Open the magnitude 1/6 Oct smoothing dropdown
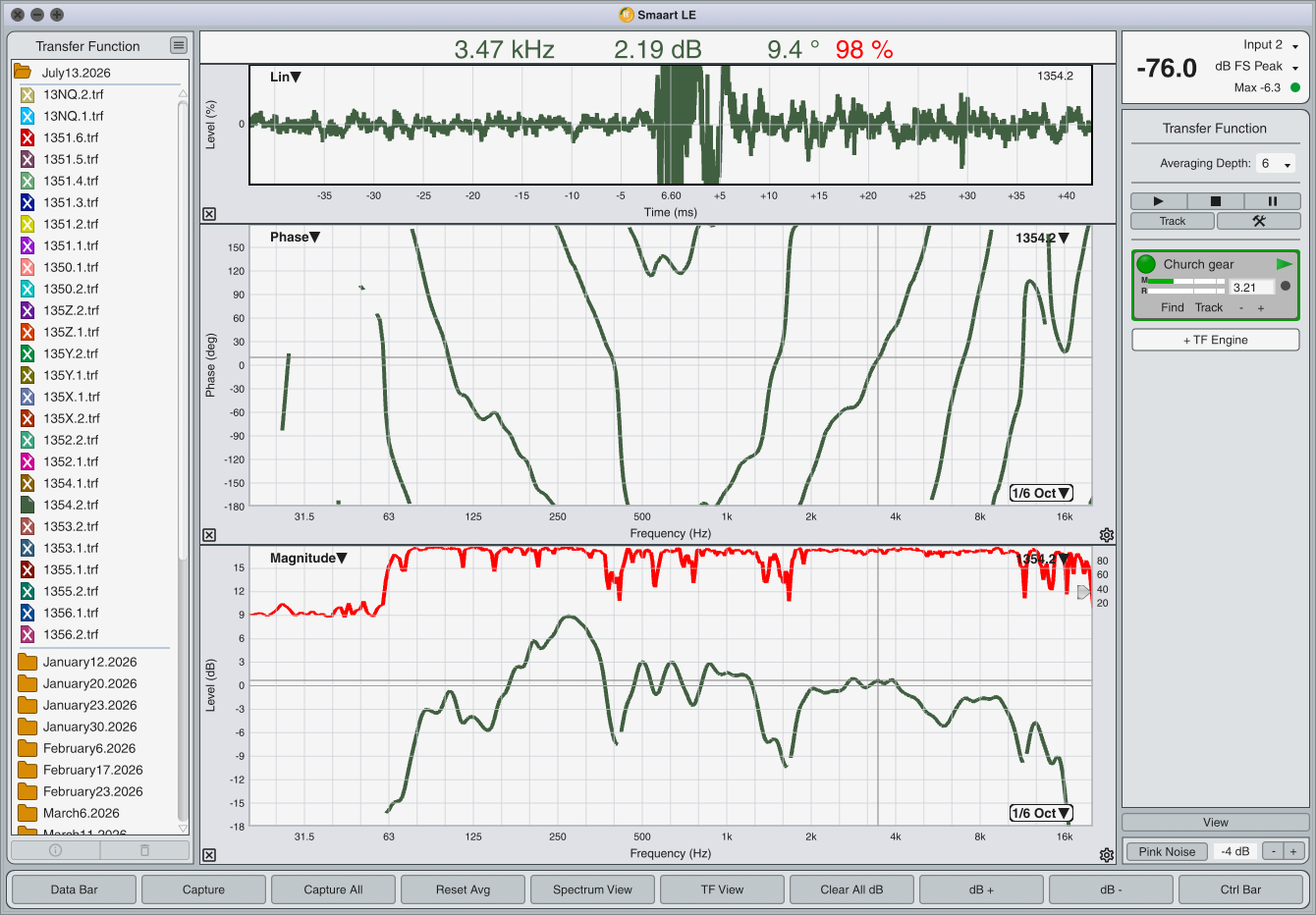Screen dimensions: 1316x915 coord(1041,813)
